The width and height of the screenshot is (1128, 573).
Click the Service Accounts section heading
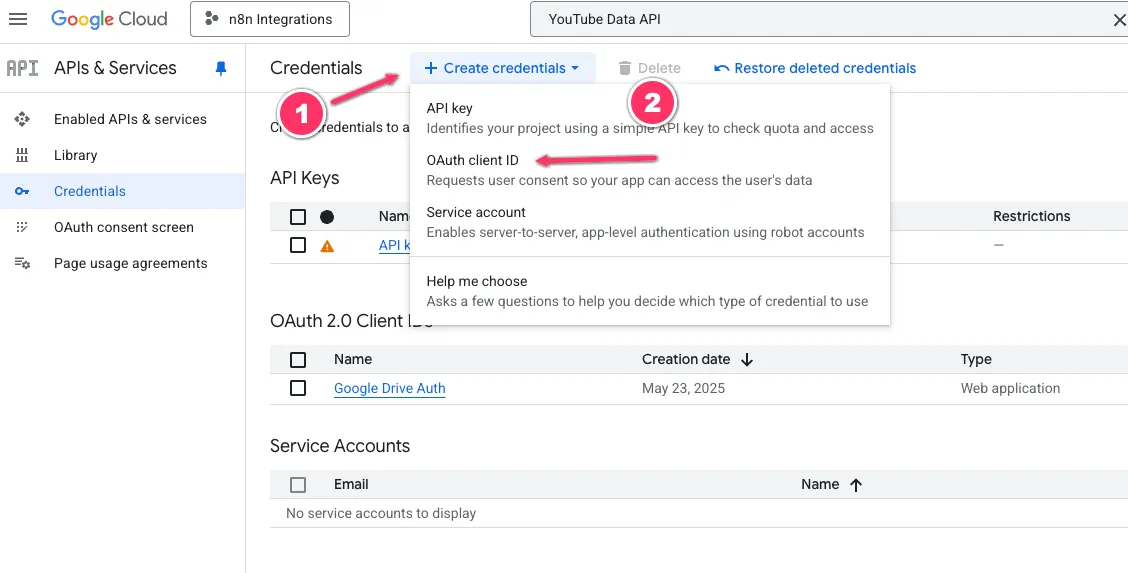click(x=340, y=446)
